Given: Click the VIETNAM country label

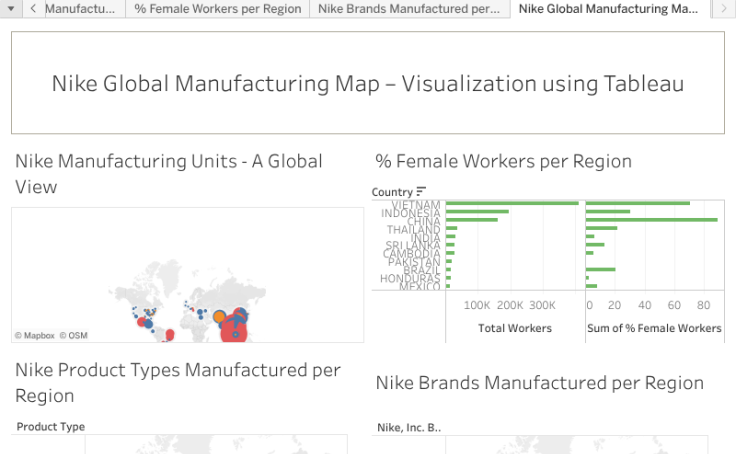Looking at the screenshot, I should coord(416,205).
